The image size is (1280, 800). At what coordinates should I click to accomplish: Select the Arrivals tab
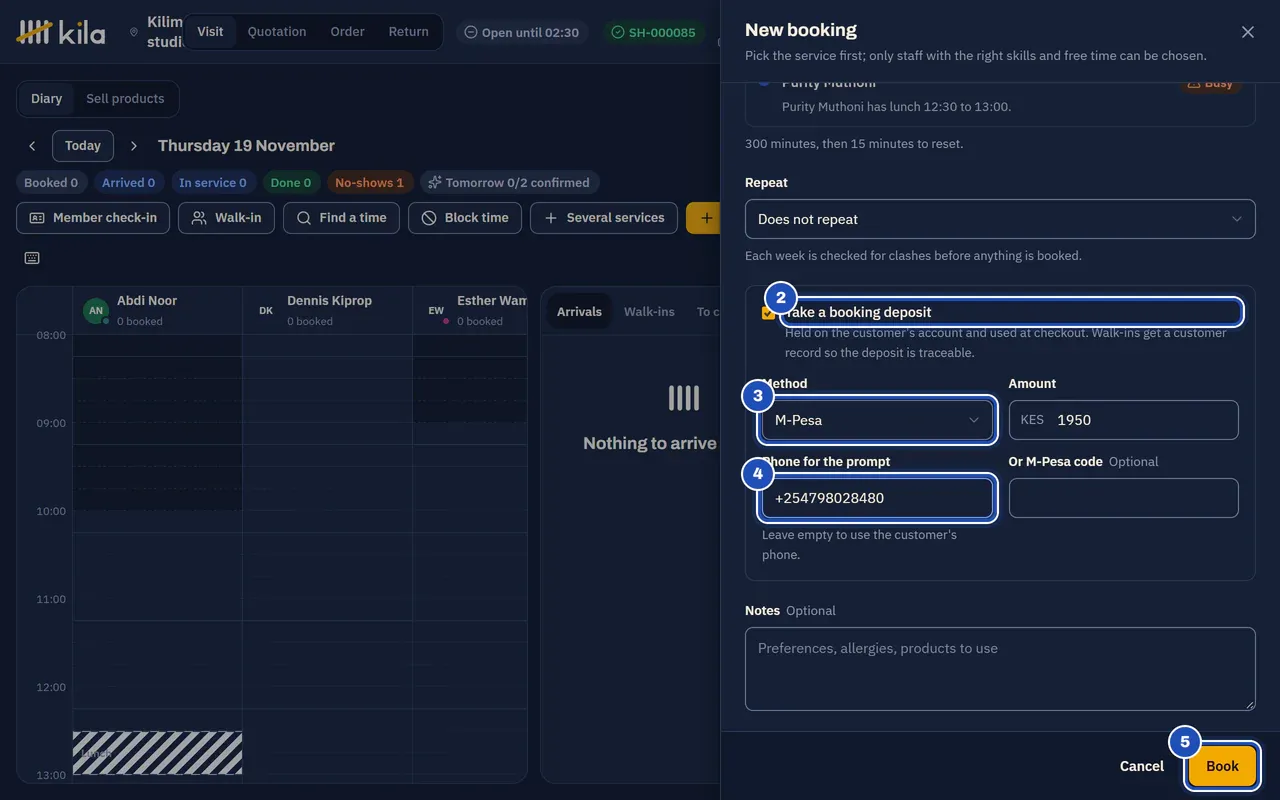point(579,312)
